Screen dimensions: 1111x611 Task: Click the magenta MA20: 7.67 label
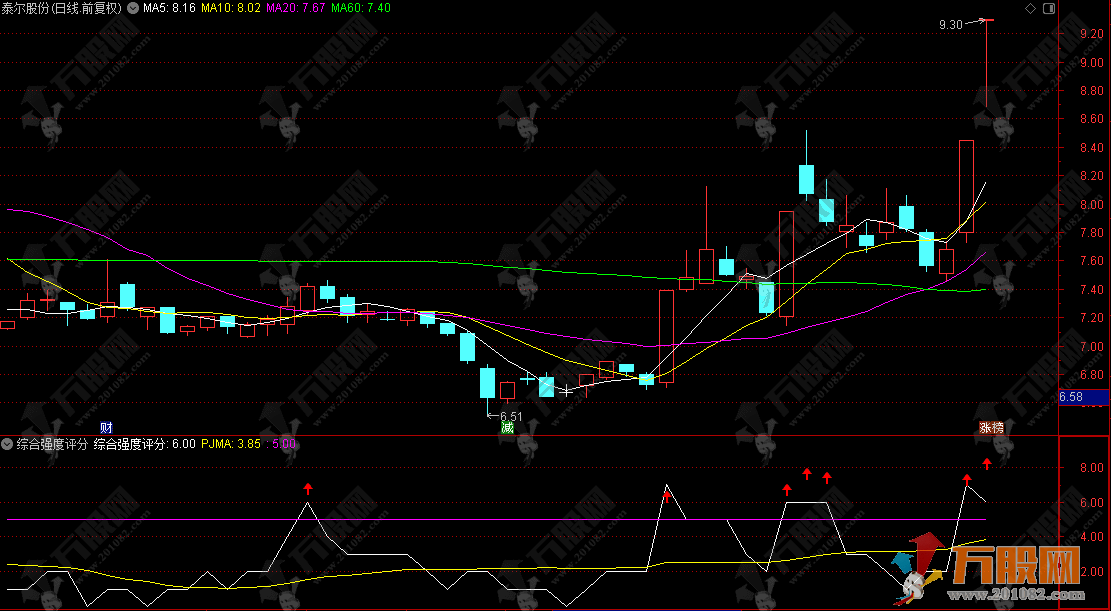[295, 9]
